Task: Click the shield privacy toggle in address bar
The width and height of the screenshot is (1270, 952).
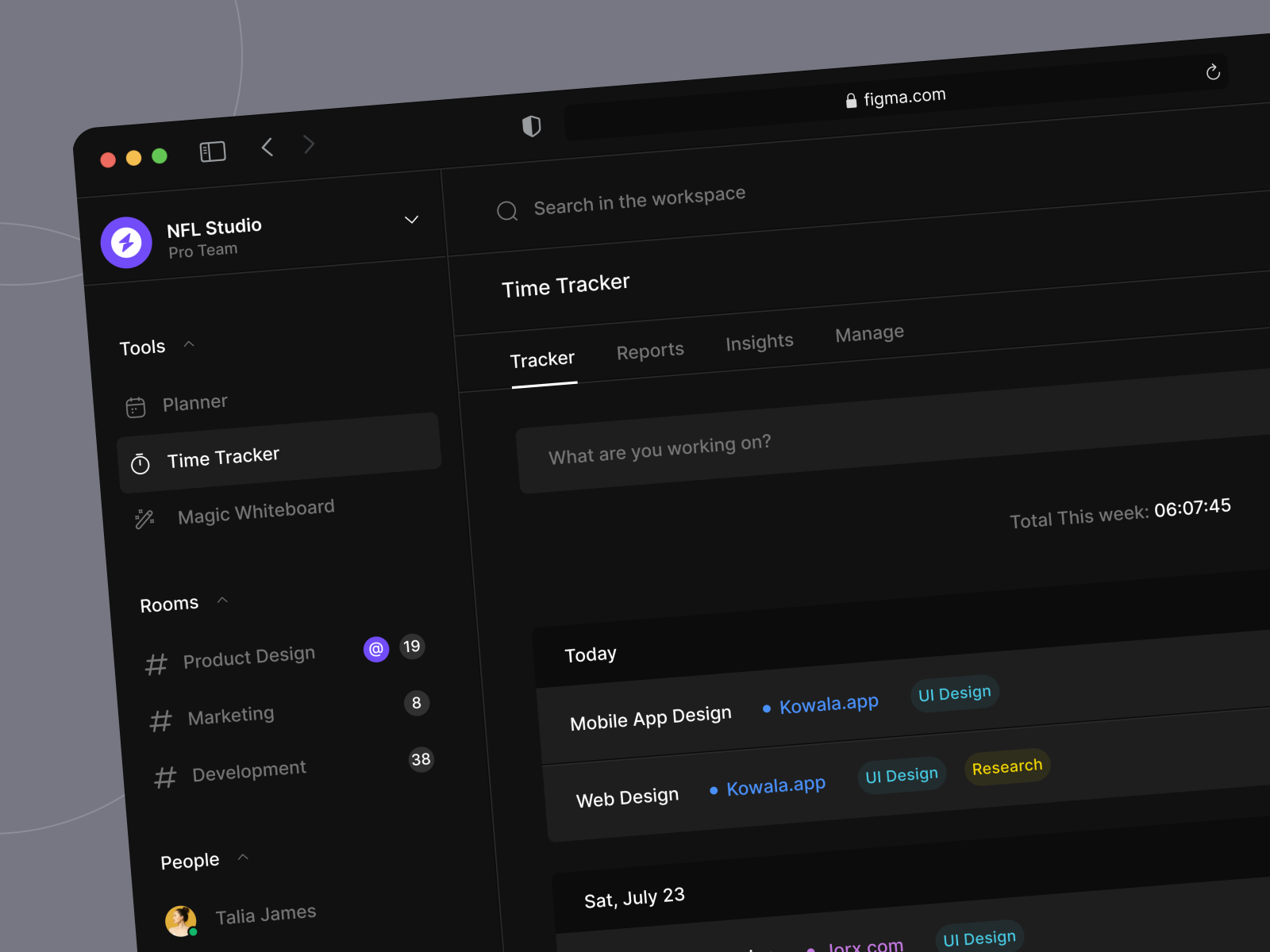Action: click(x=533, y=125)
